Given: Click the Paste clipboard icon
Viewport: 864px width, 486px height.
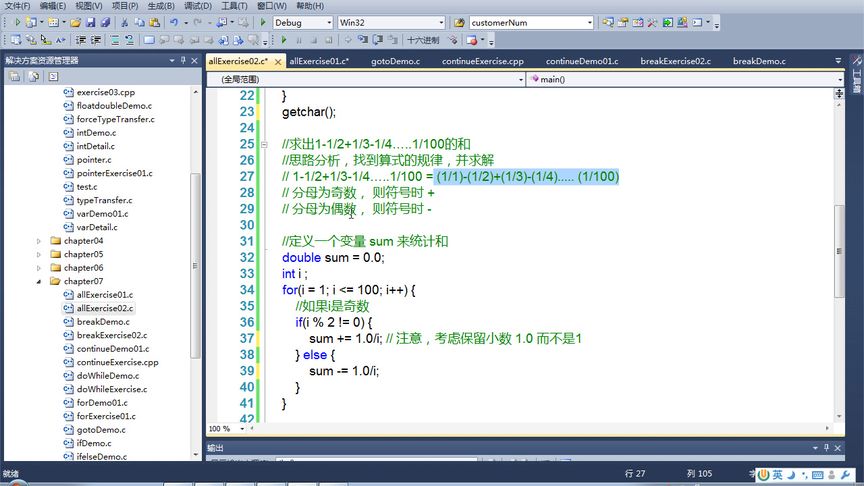Looking at the screenshot, I should click(x=154, y=23).
